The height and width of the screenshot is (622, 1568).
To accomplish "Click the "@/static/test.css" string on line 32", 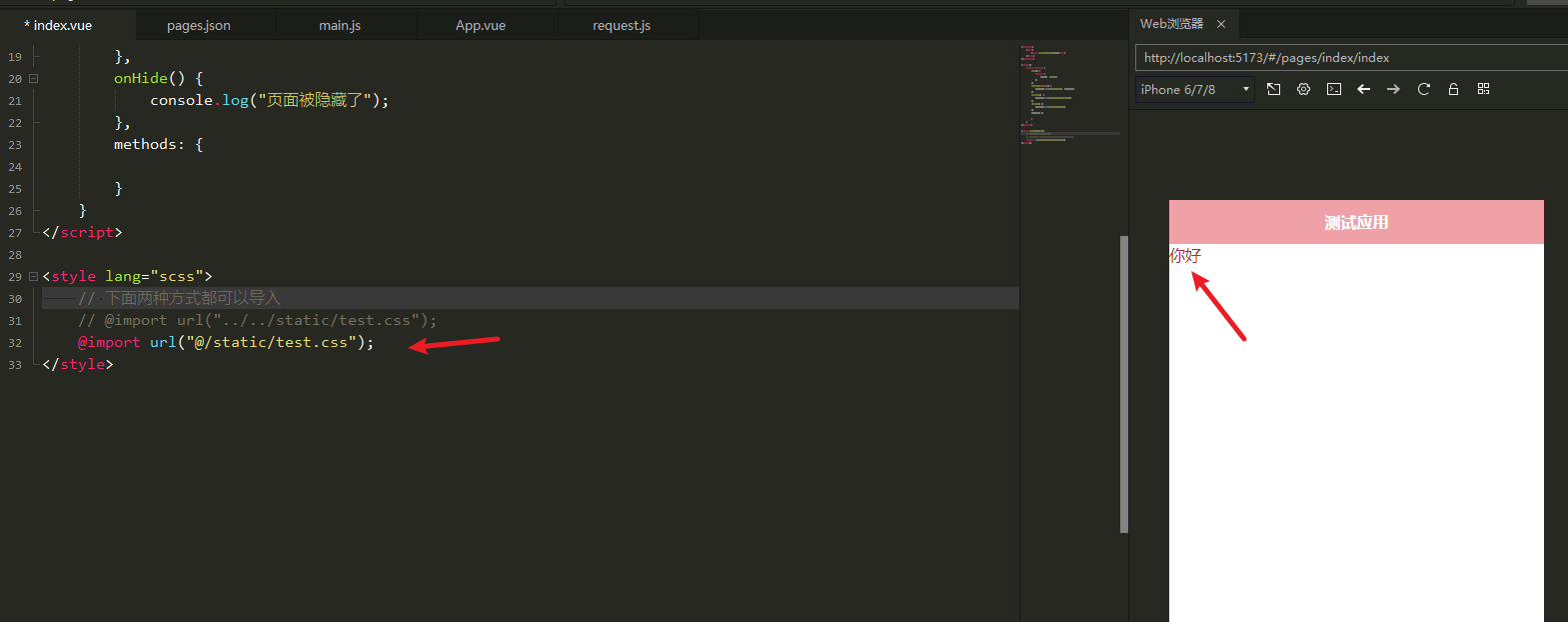I will point(271,342).
